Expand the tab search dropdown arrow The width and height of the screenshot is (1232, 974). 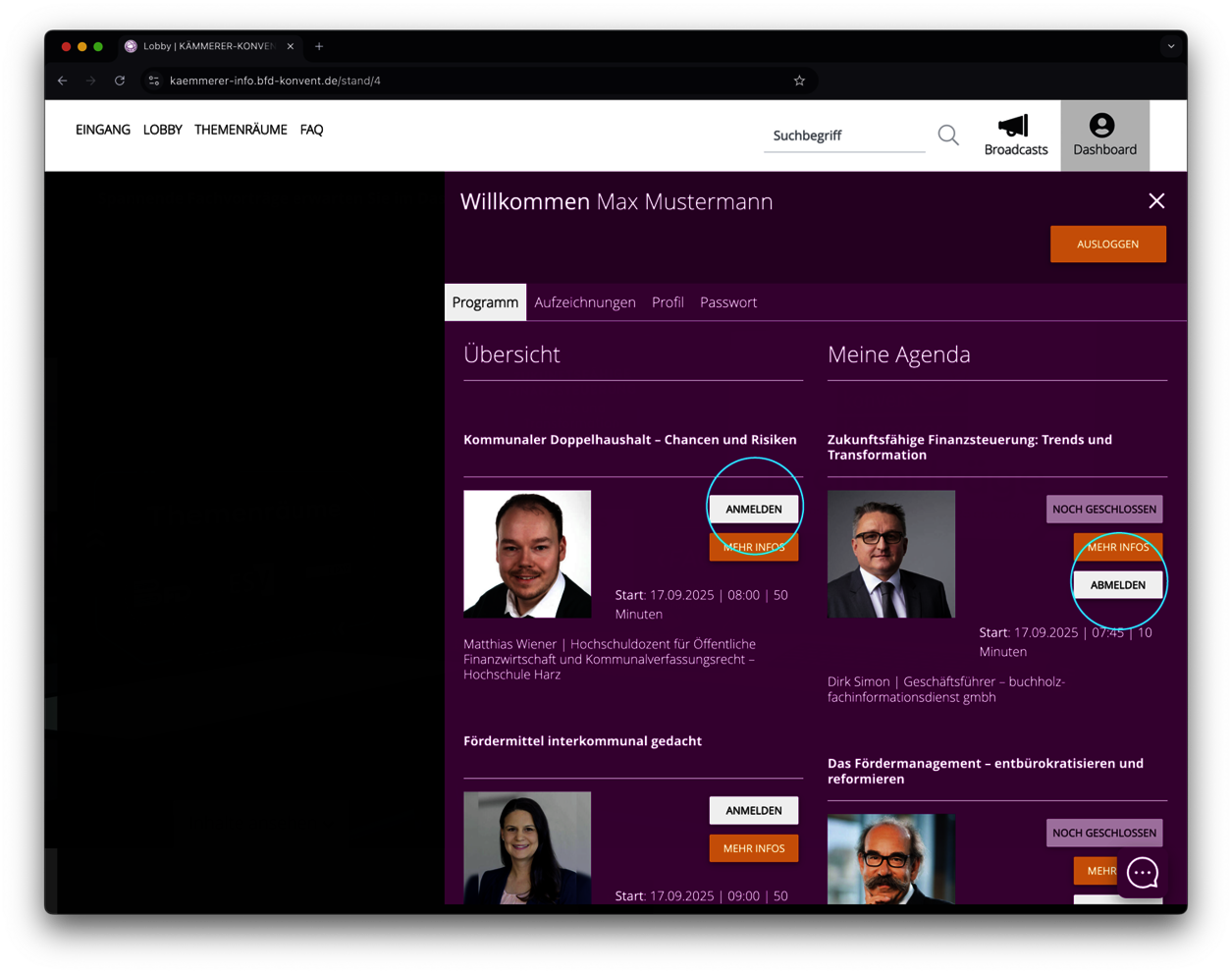point(1170,46)
